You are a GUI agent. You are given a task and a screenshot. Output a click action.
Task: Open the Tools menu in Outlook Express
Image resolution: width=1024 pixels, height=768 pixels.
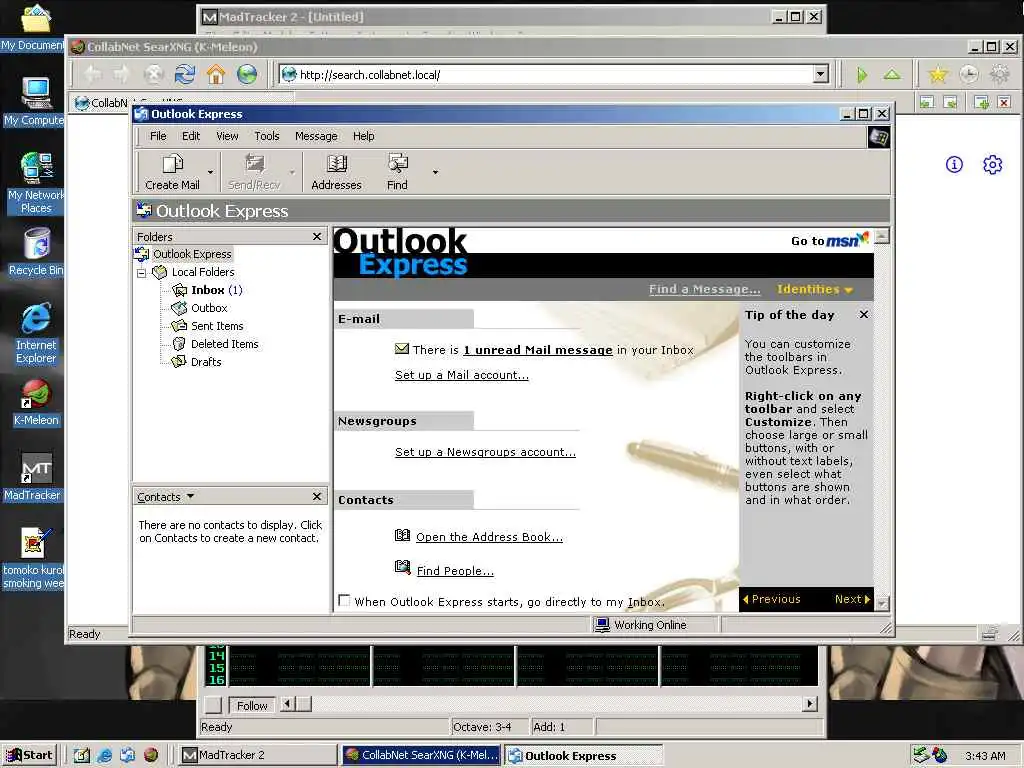click(x=266, y=136)
